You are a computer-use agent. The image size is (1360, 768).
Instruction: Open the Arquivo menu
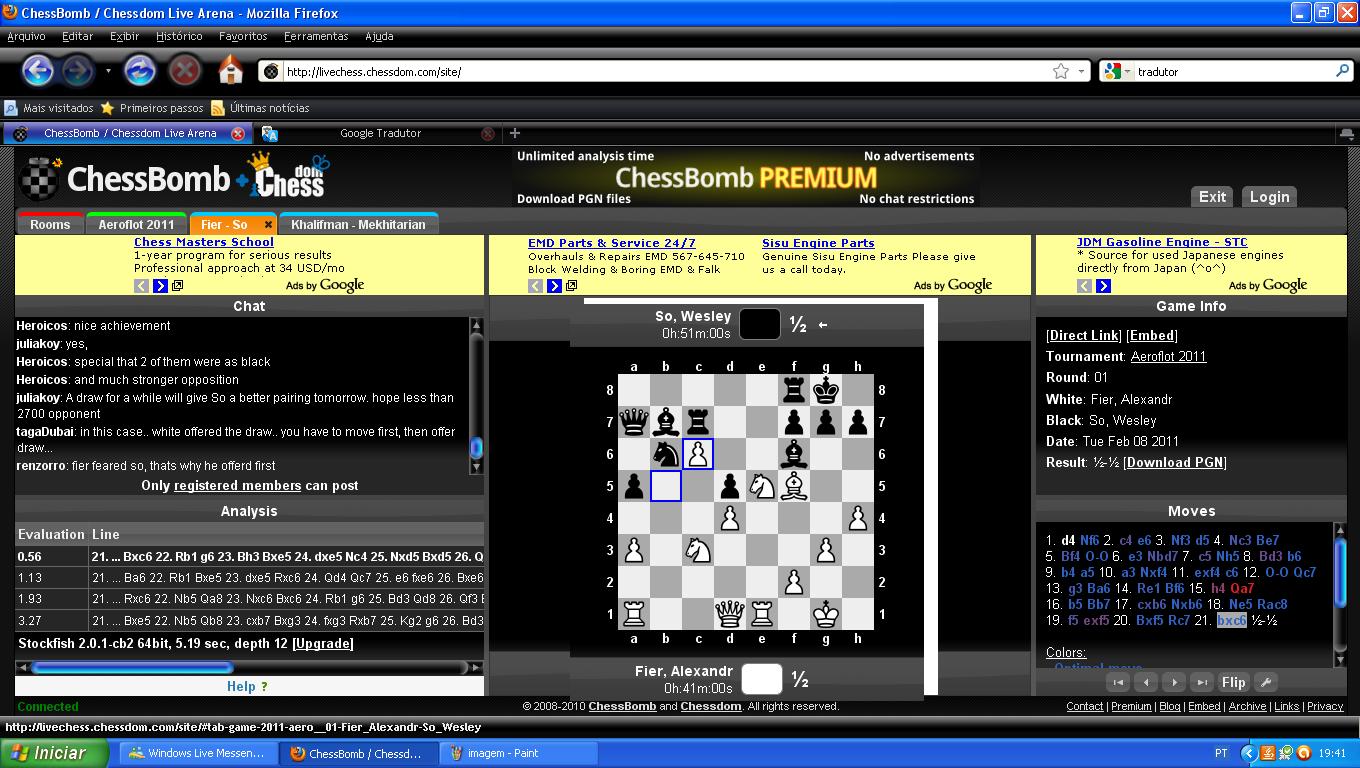(x=26, y=36)
